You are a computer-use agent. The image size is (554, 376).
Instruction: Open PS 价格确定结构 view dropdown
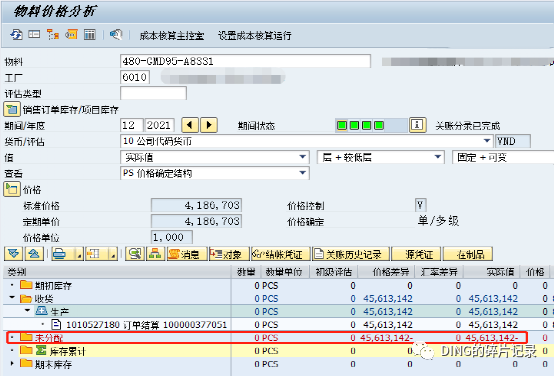click(302, 173)
